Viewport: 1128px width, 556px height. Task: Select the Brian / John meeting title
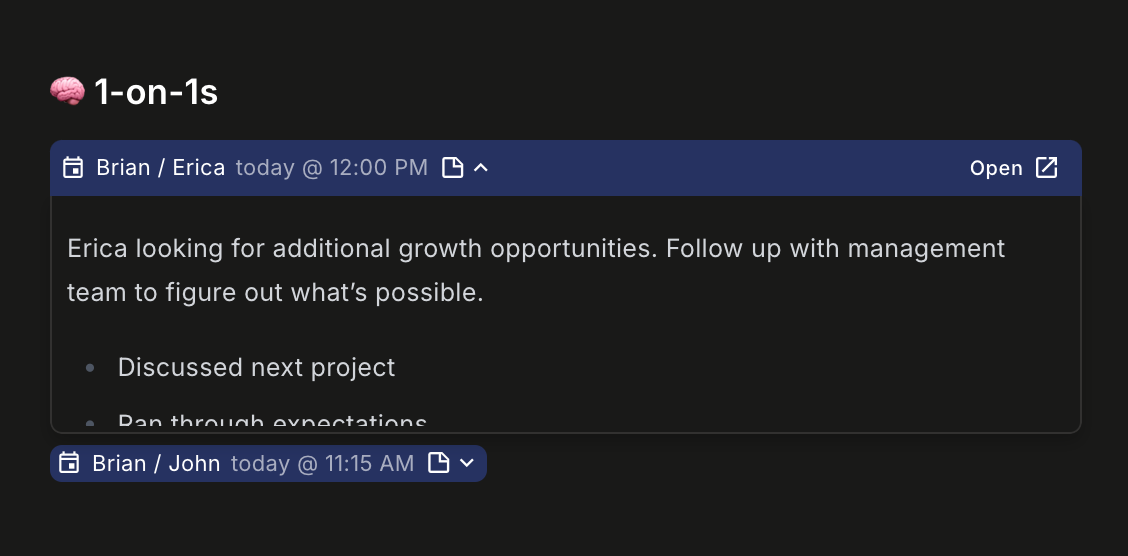[156, 463]
